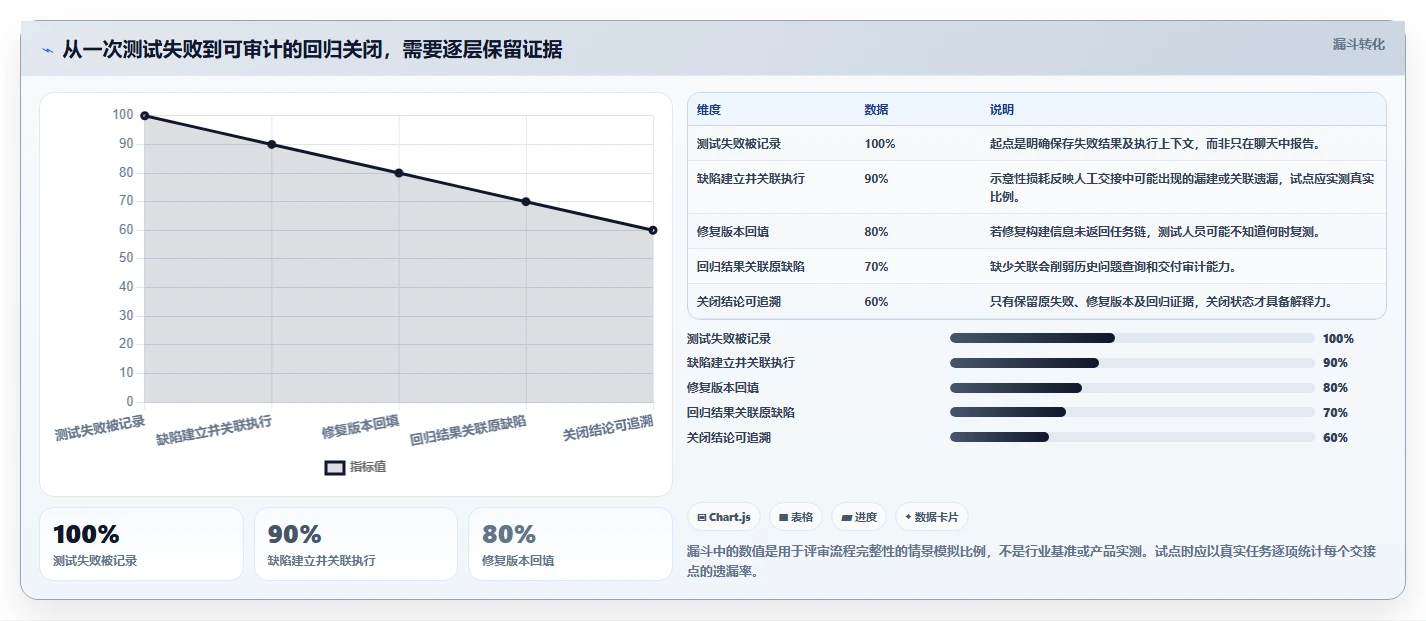Click description starting 示意性损耗反映人工交接
This screenshot has width=1426, height=621.
point(1182,188)
